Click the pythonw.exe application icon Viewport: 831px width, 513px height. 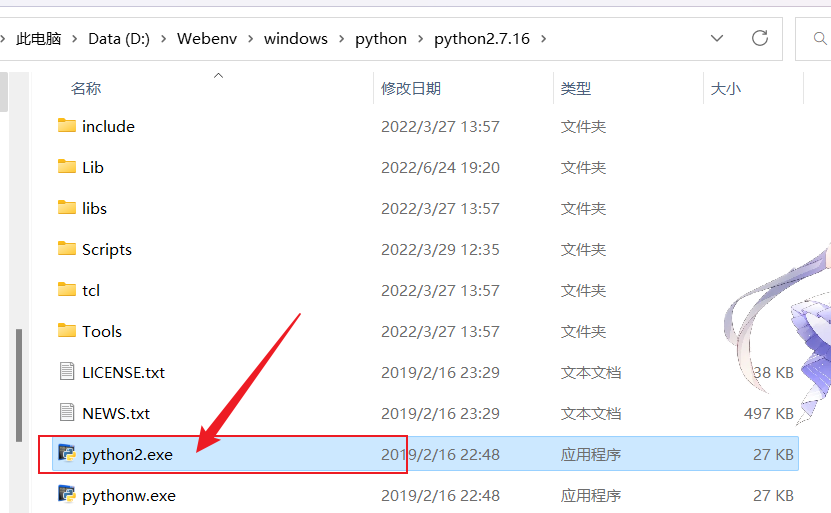(67, 494)
